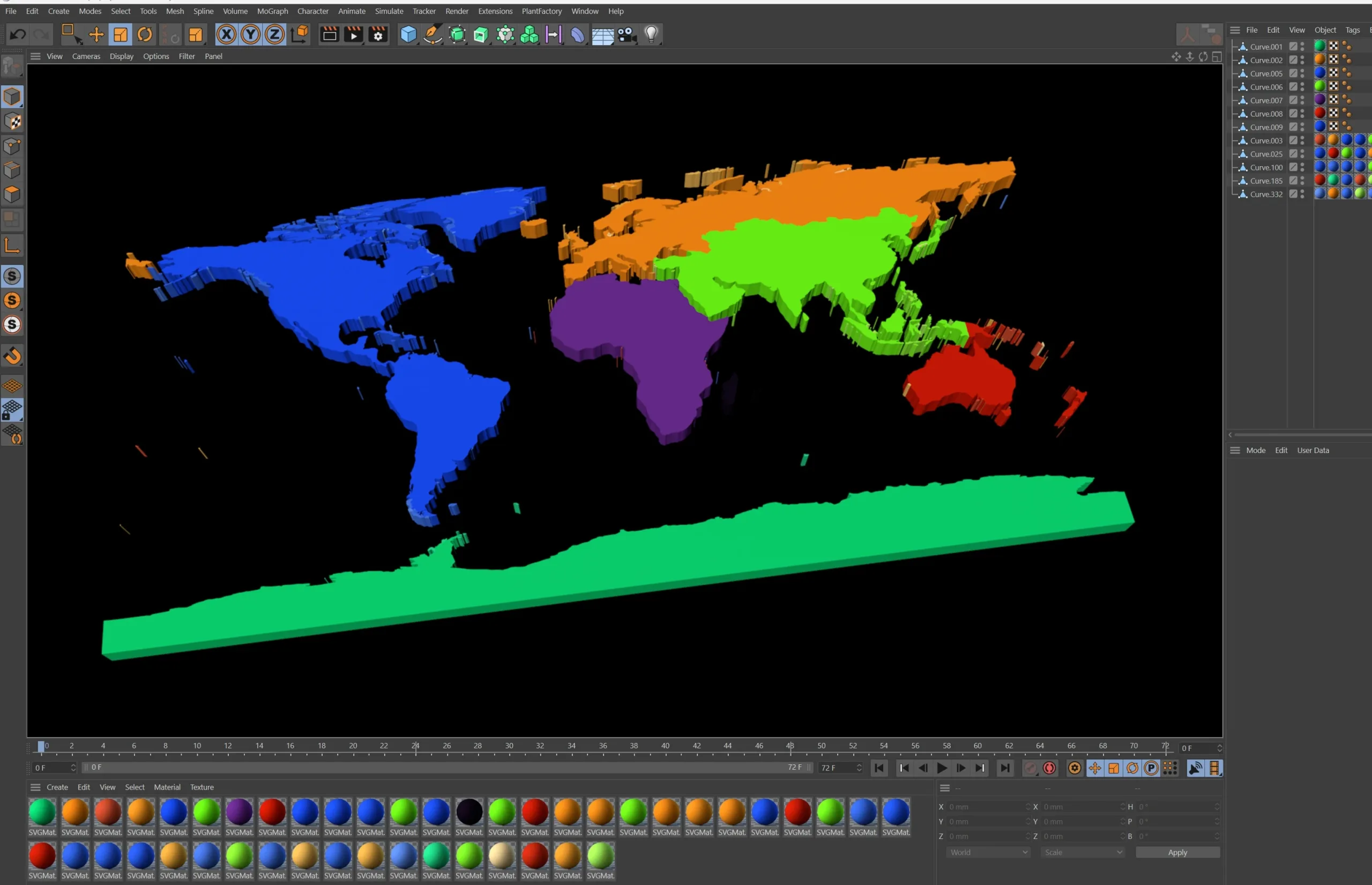The image size is (1372, 885).
Task: Select the purple SVGMat material swatch
Action: coord(240,812)
